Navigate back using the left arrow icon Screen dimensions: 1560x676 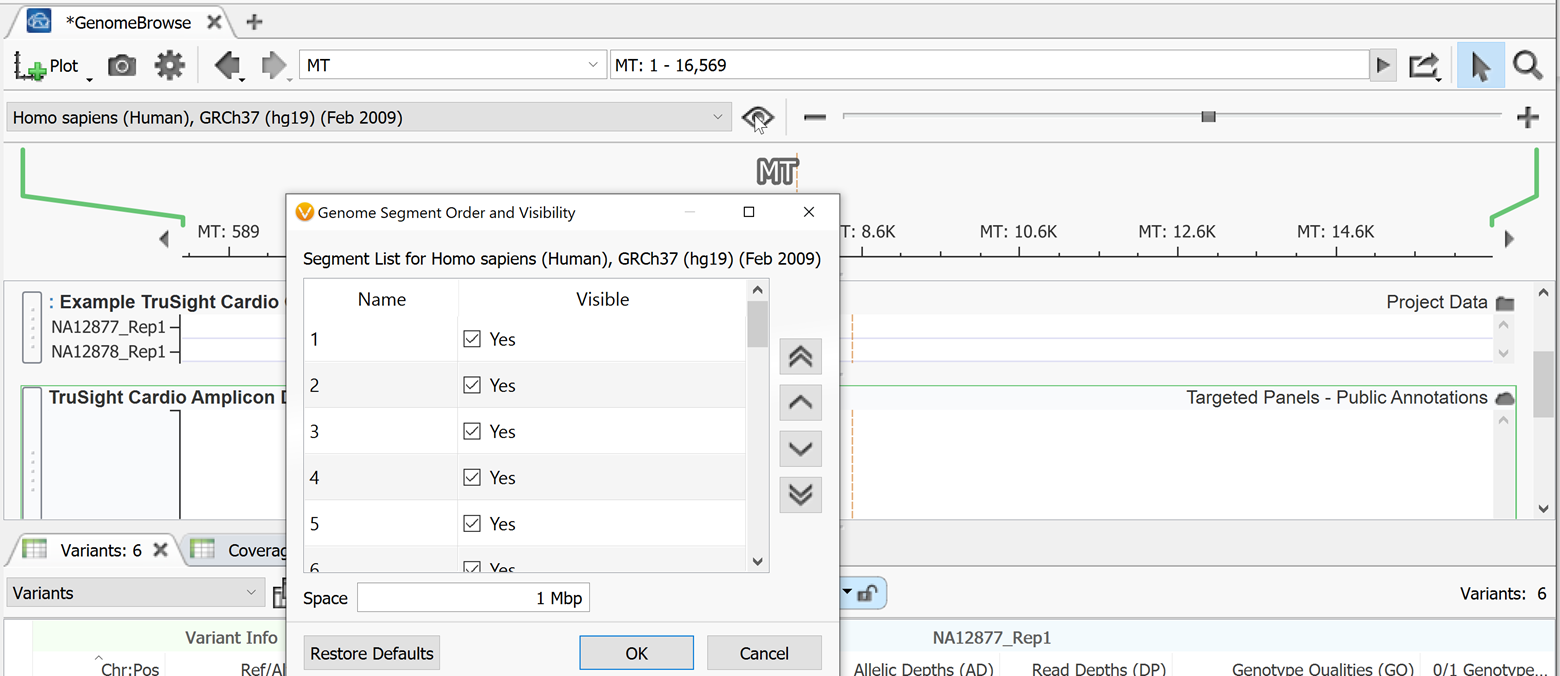click(229, 65)
